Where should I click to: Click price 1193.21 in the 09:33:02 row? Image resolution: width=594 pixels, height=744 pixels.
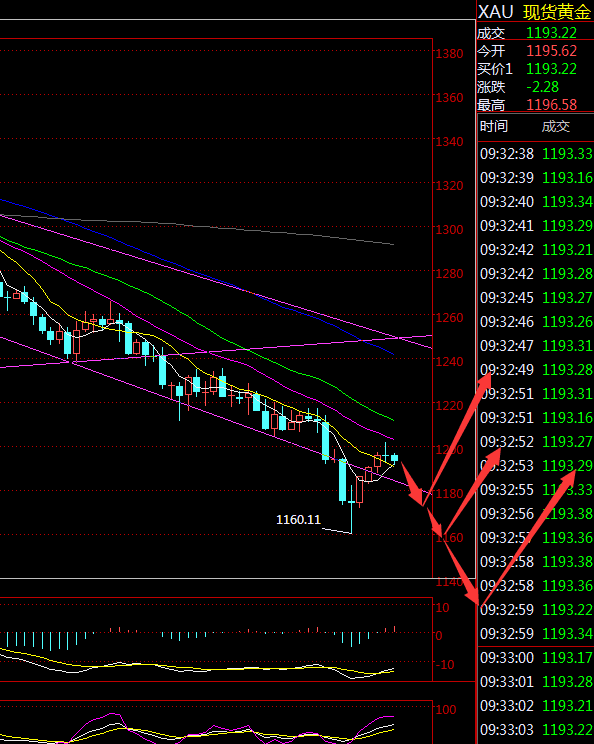[567, 706]
